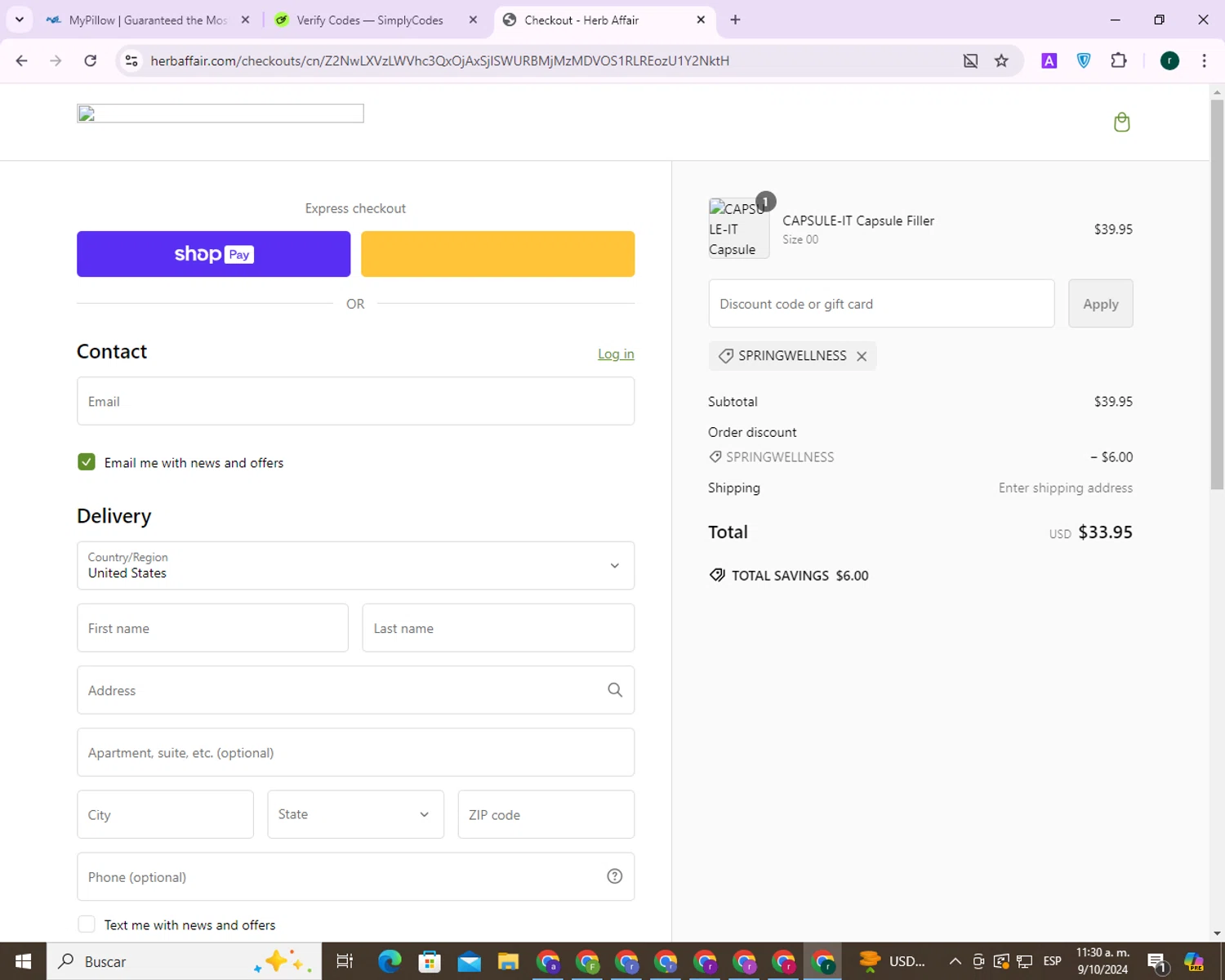Click the Herb Affair logo image

[220, 114]
